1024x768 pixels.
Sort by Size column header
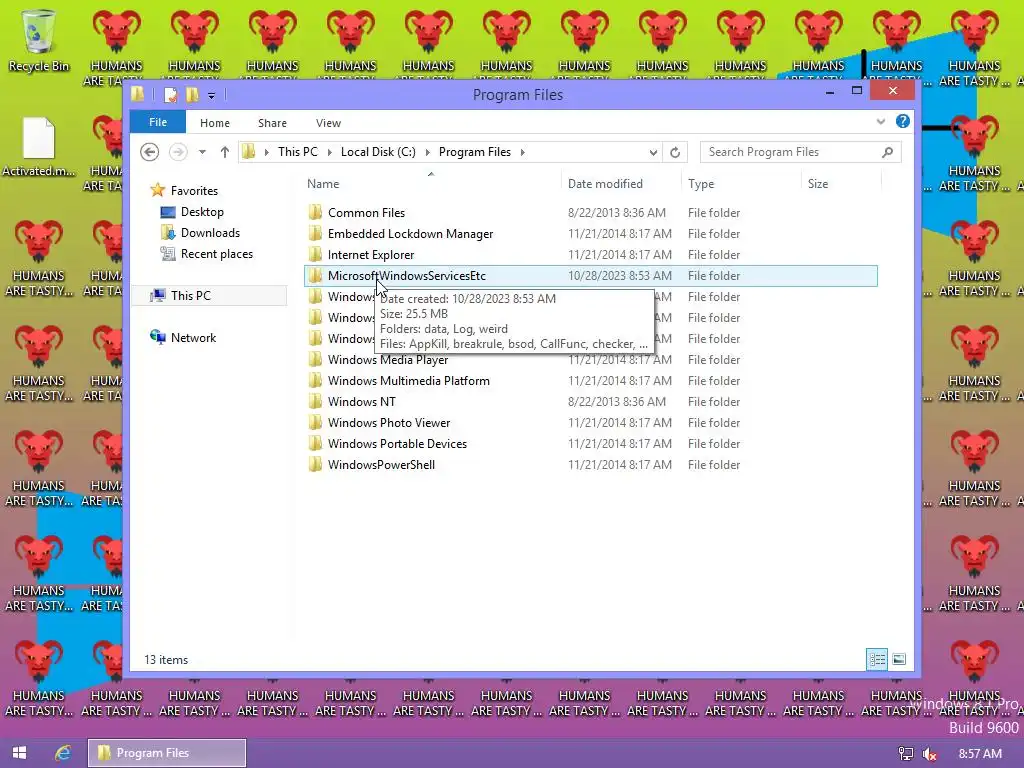click(841, 184)
